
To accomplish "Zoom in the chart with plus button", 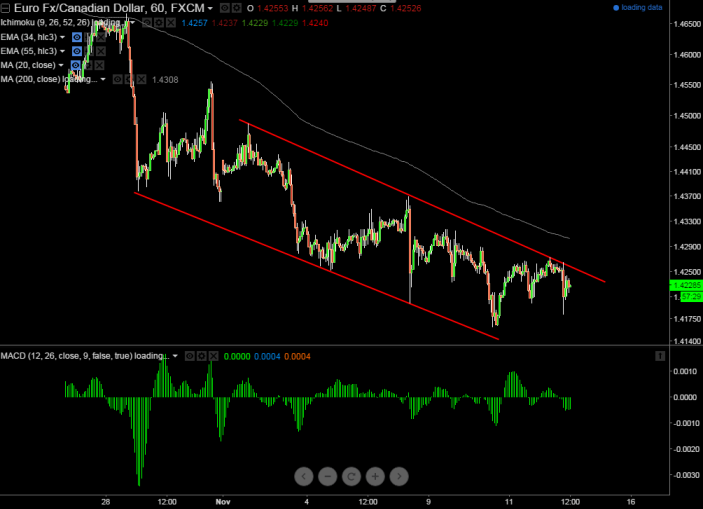I will click(x=375, y=476).
